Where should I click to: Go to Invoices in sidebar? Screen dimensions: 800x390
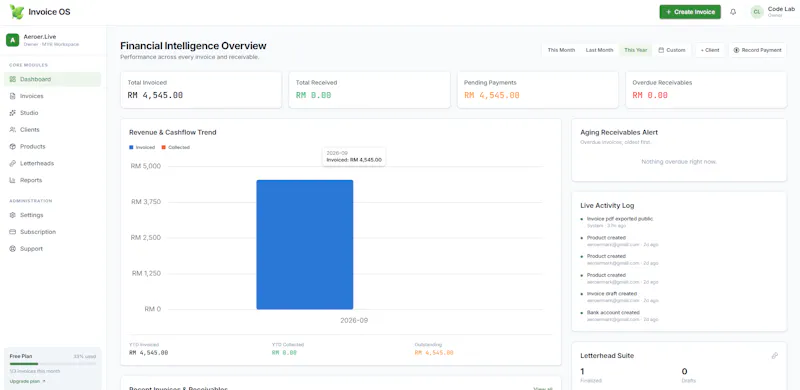(x=53, y=96)
